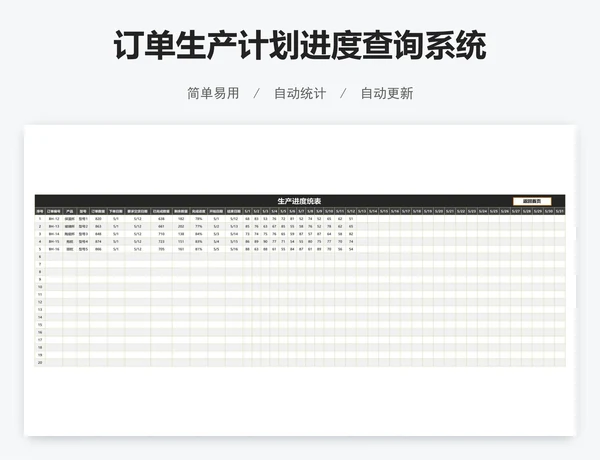This screenshot has width=600, height=460.
Task: Click row number 10 in the serial column
Action: click(40, 287)
